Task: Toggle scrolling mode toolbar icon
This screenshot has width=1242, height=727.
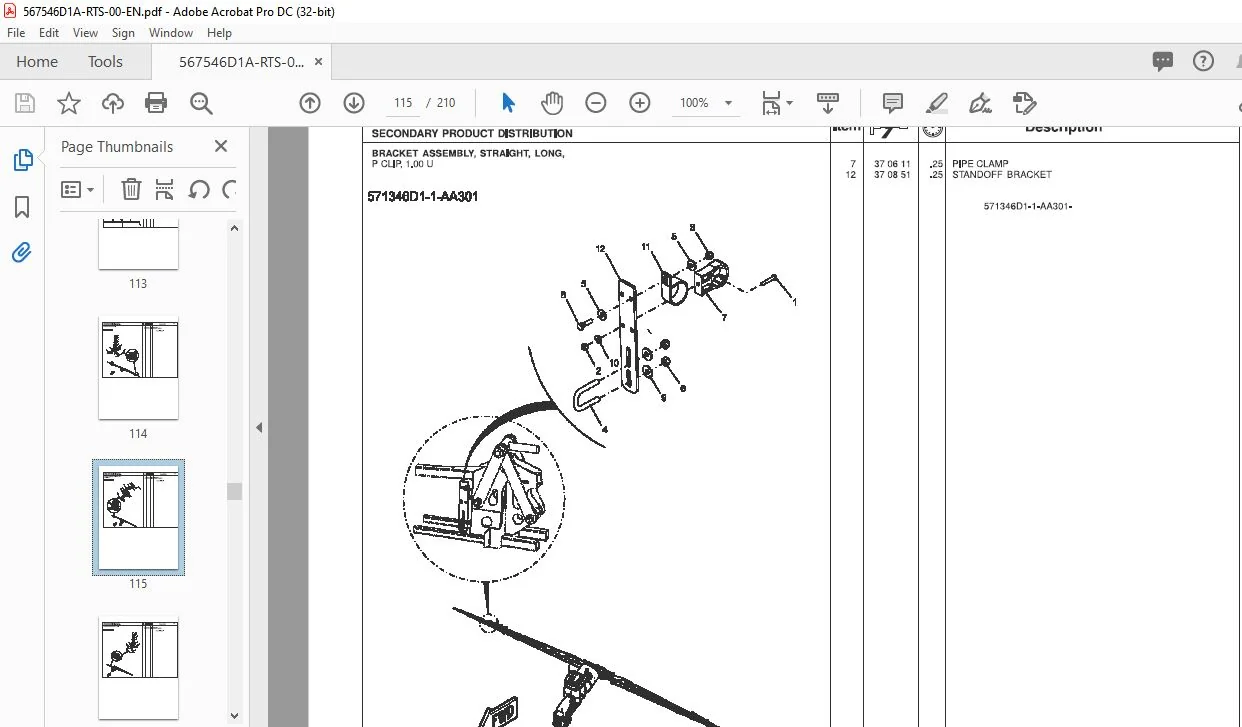Action: pyautogui.click(x=828, y=103)
